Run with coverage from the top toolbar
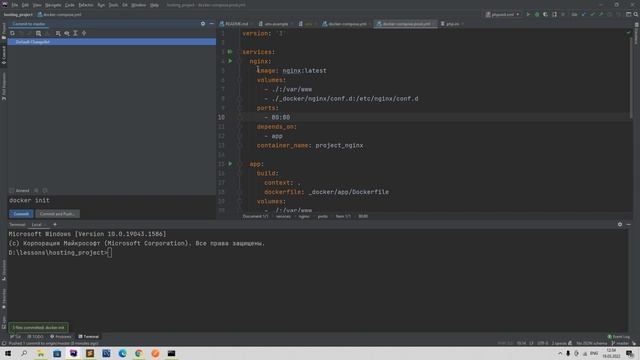 click(x=545, y=14)
